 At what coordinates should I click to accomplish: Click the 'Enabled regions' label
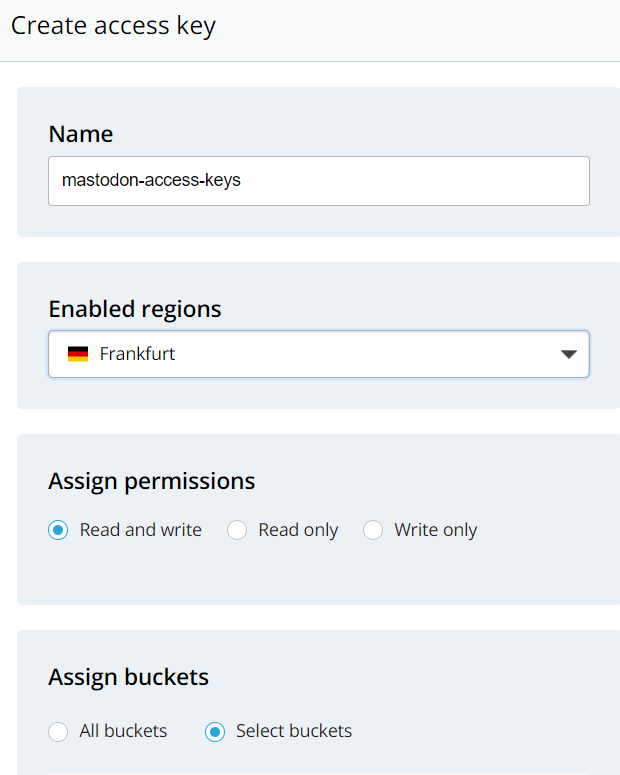point(135,309)
